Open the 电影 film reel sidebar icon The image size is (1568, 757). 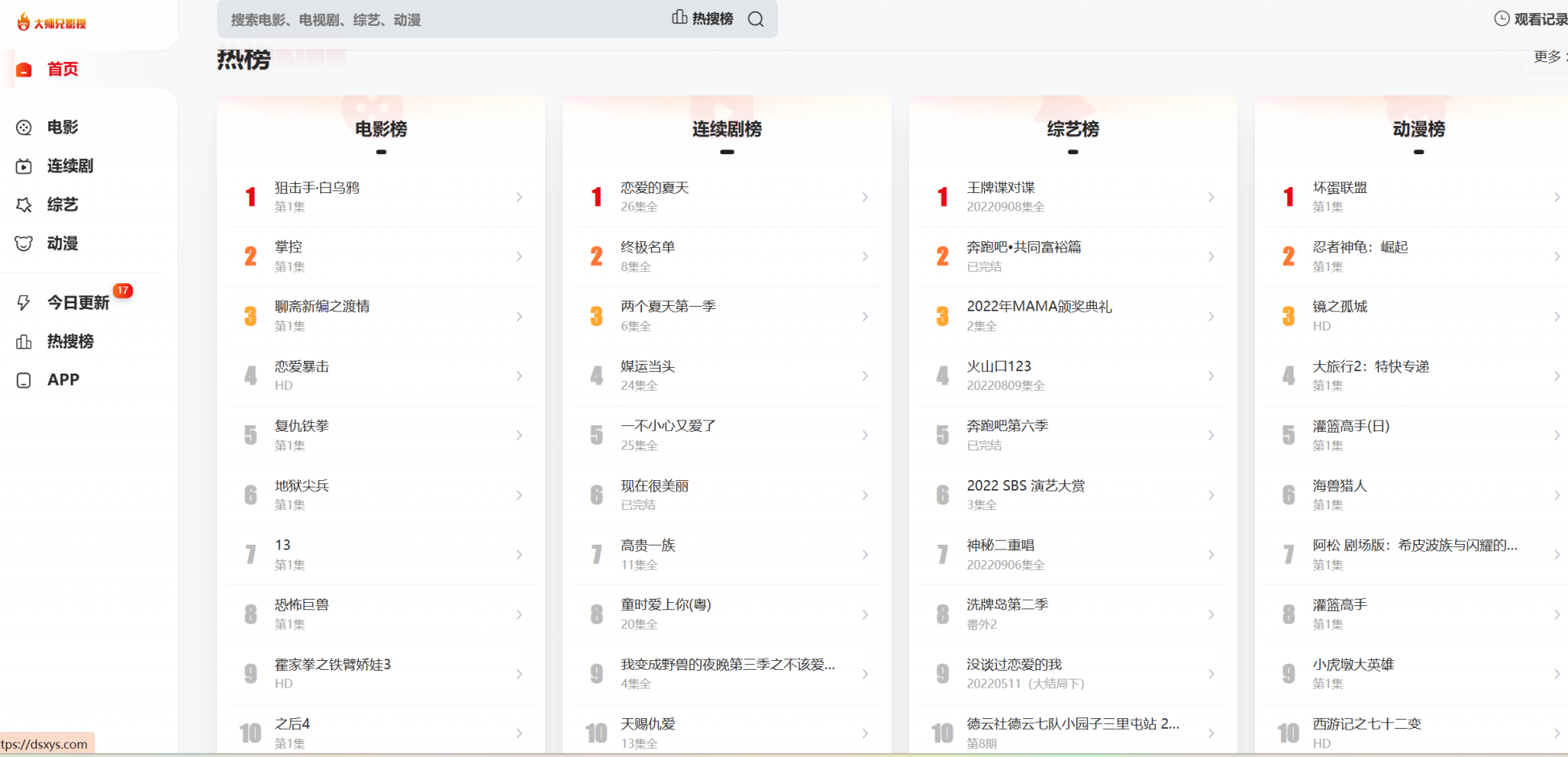tap(24, 128)
